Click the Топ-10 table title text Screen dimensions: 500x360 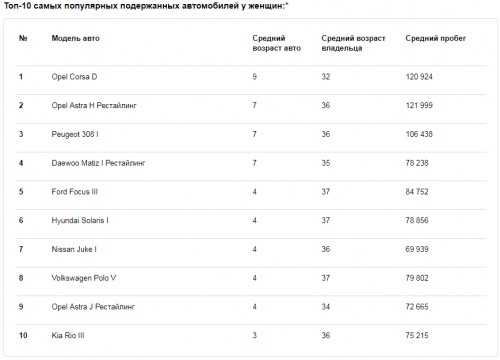[x=146, y=6]
